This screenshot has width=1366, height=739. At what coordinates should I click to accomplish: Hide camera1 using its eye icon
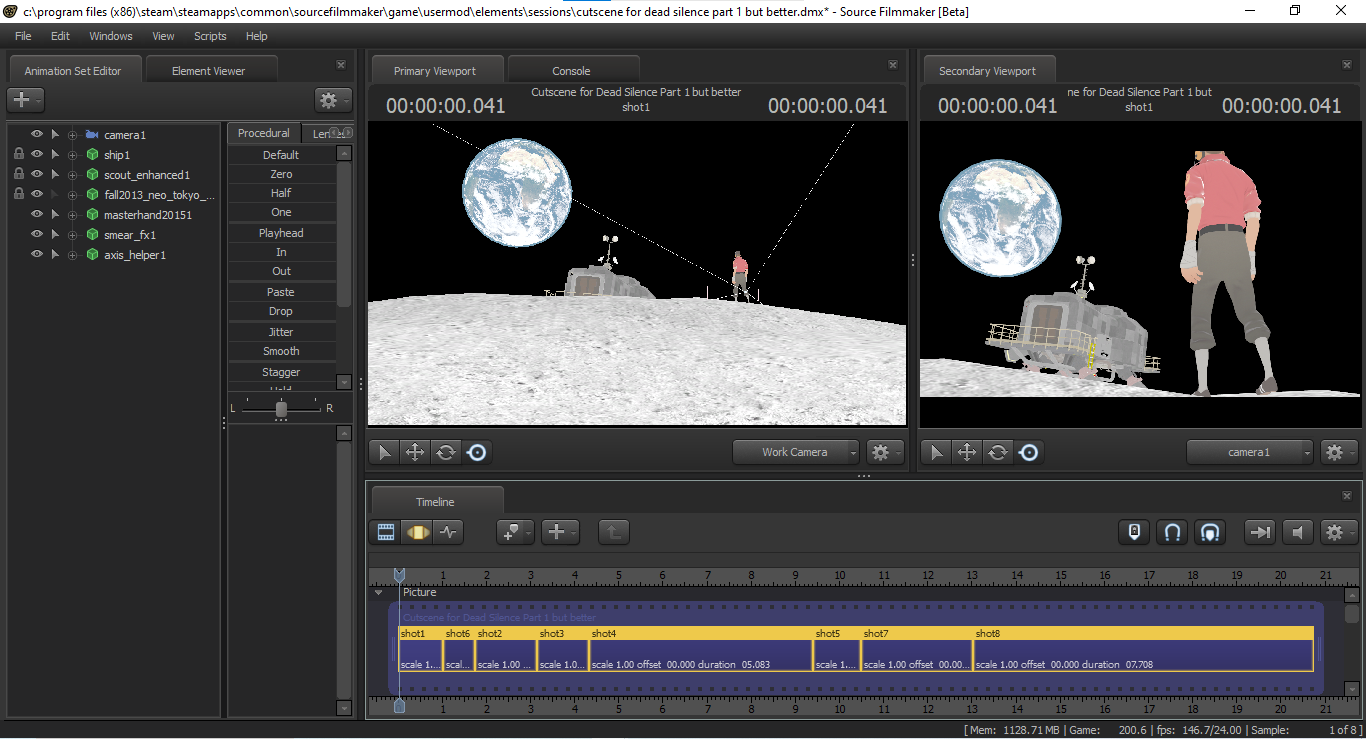37,135
